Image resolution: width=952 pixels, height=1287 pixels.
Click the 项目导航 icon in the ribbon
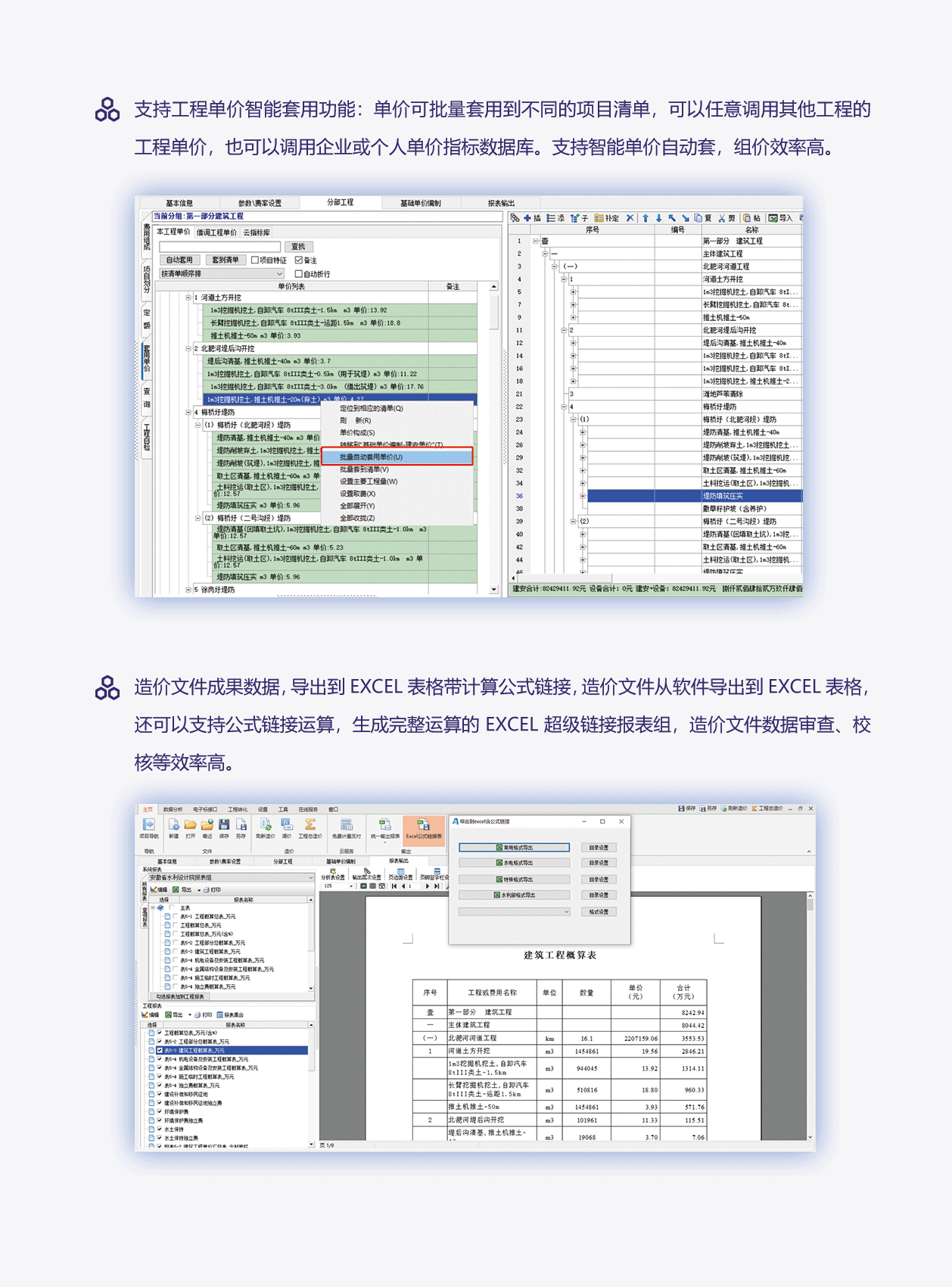[x=149, y=824]
